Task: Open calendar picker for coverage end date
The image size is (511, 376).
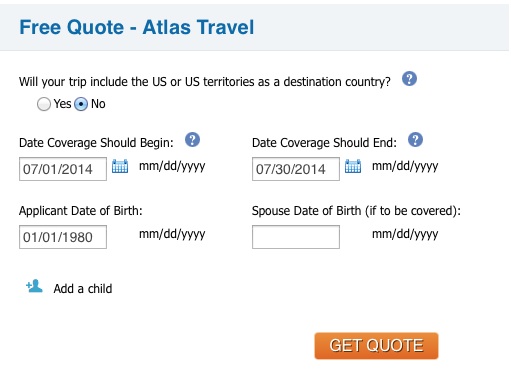Action: coord(353,166)
